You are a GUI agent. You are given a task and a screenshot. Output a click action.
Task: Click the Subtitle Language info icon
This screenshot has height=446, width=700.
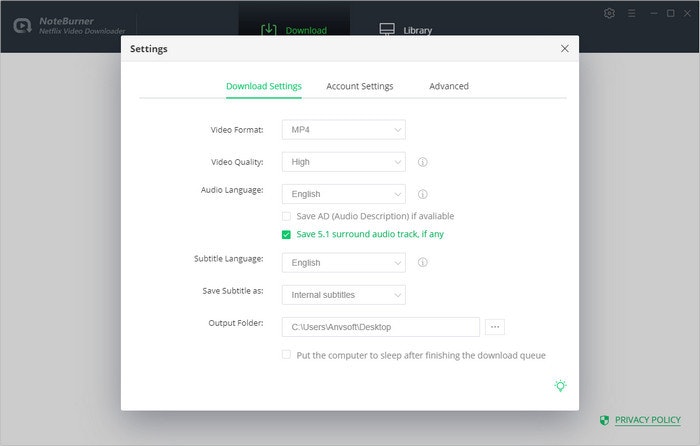pos(422,263)
